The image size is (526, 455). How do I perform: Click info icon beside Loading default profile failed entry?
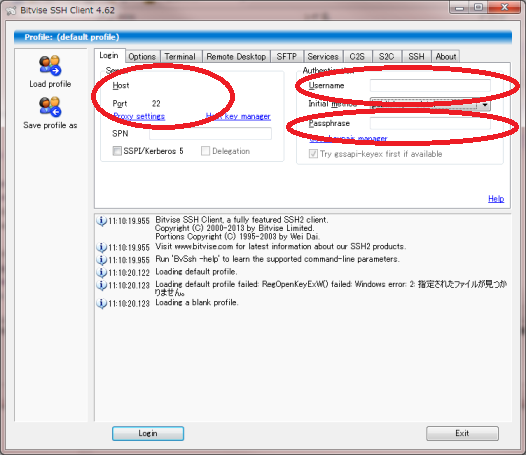point(101,285)
